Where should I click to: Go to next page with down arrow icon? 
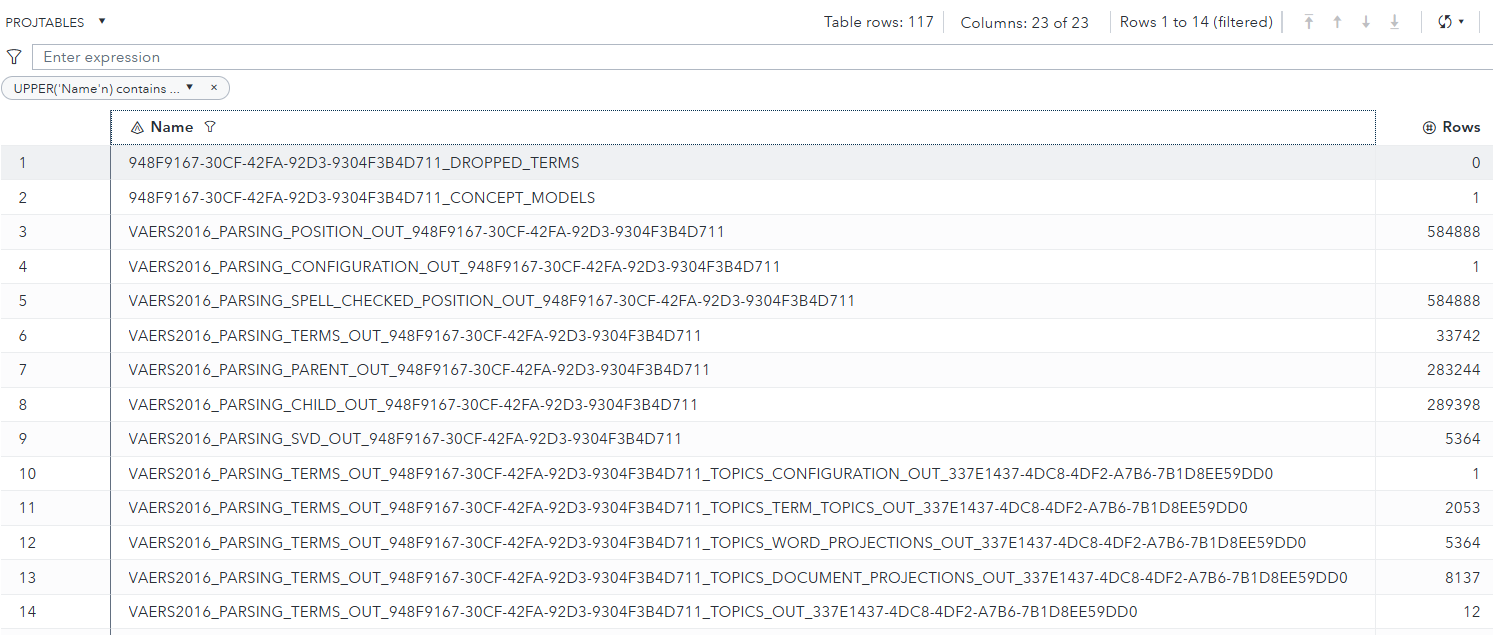coord(1365,21)
